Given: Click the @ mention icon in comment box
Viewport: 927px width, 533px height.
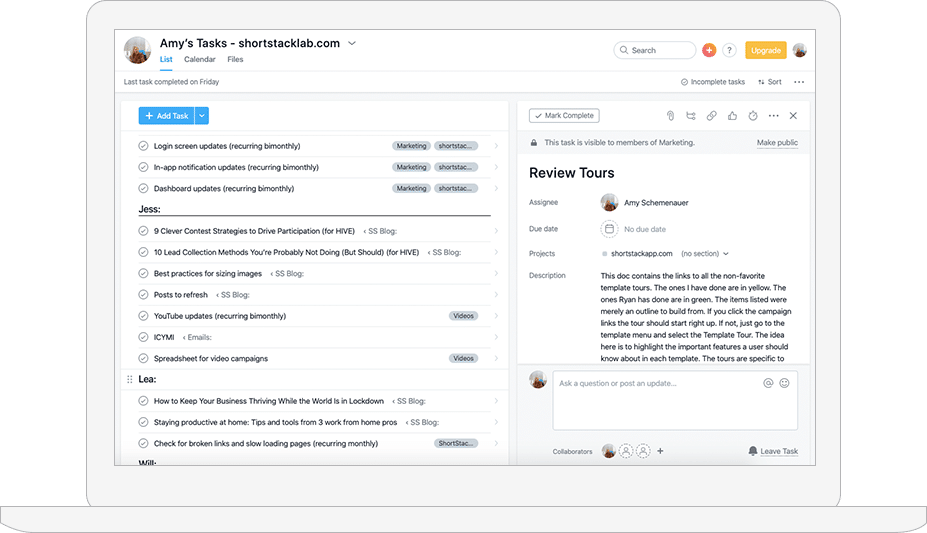Looking at the screenshot, I should click(x=768, y=382).
